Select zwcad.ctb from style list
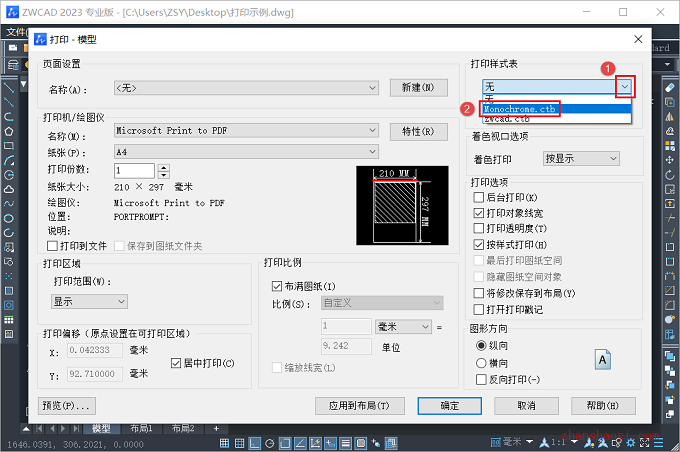 557,118
